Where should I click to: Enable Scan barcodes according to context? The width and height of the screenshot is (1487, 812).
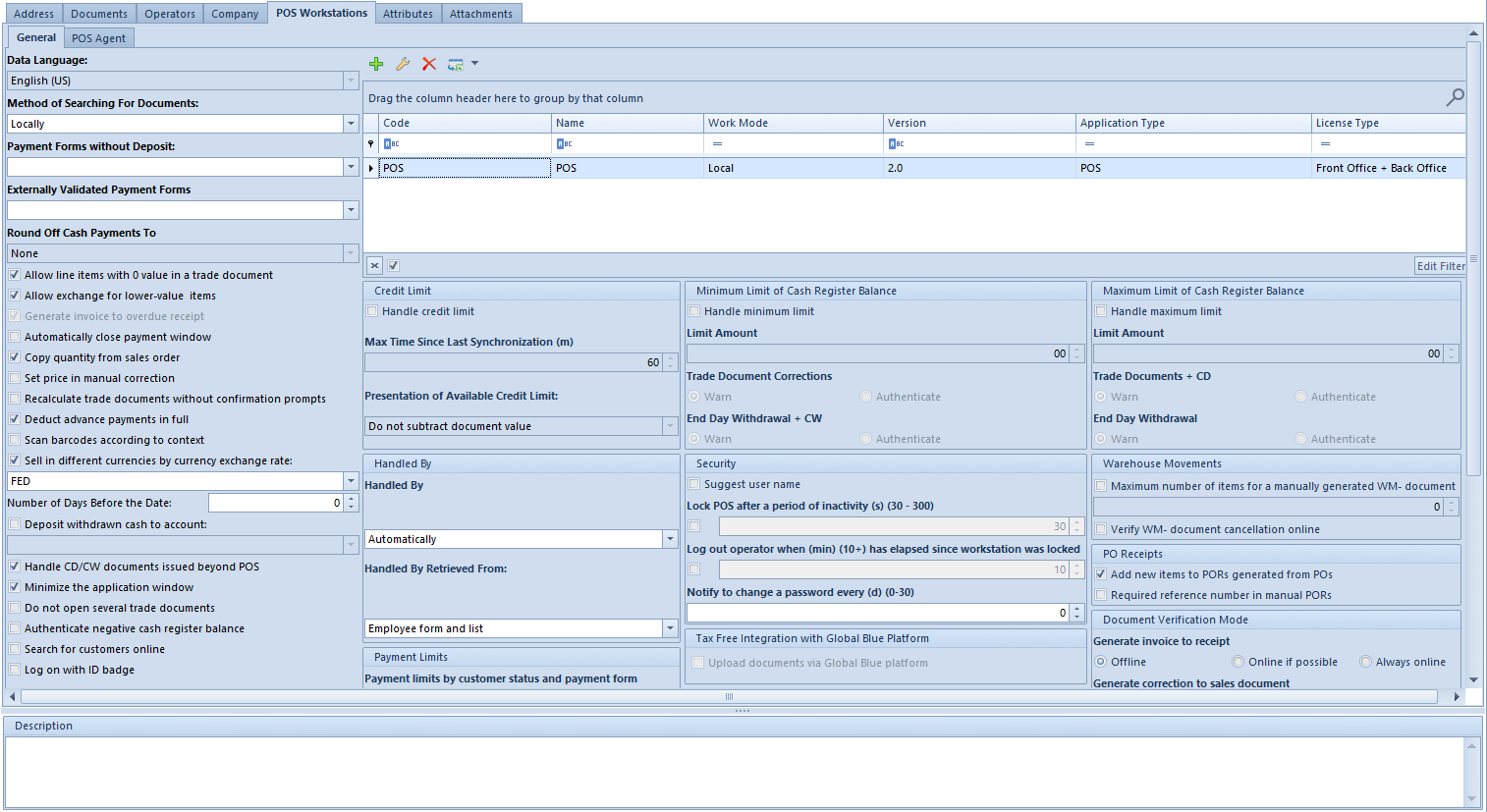pos(15,440)
